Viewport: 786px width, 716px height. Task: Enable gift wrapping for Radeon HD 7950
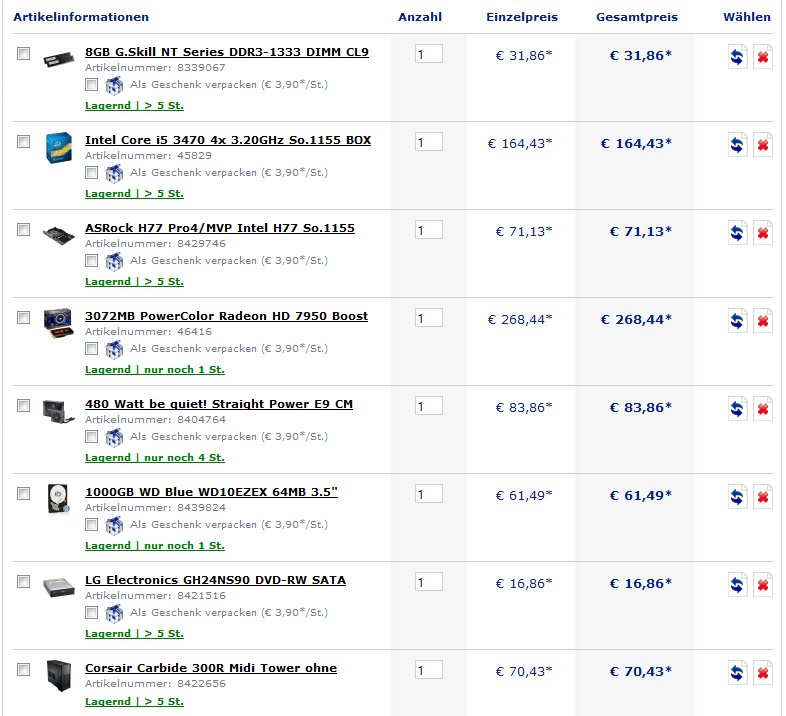[91, 348]
